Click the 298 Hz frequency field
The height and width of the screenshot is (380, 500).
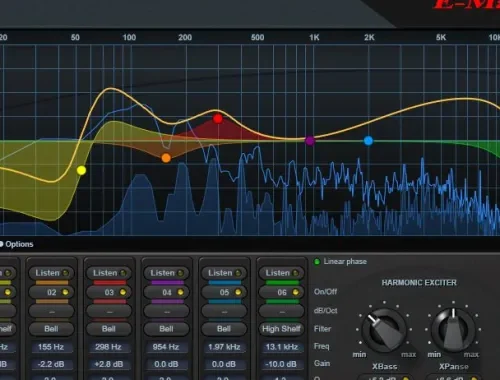pos(109,347)
